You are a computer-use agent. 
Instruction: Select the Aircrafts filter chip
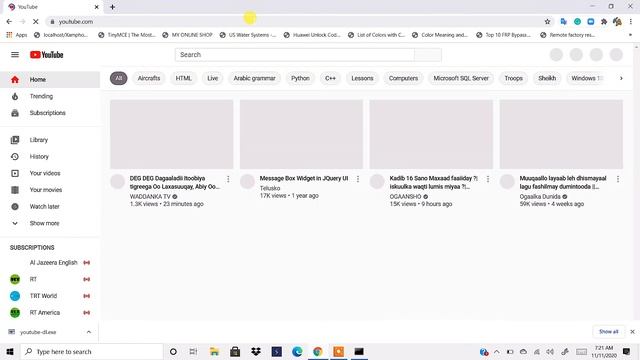pos(149,78)
